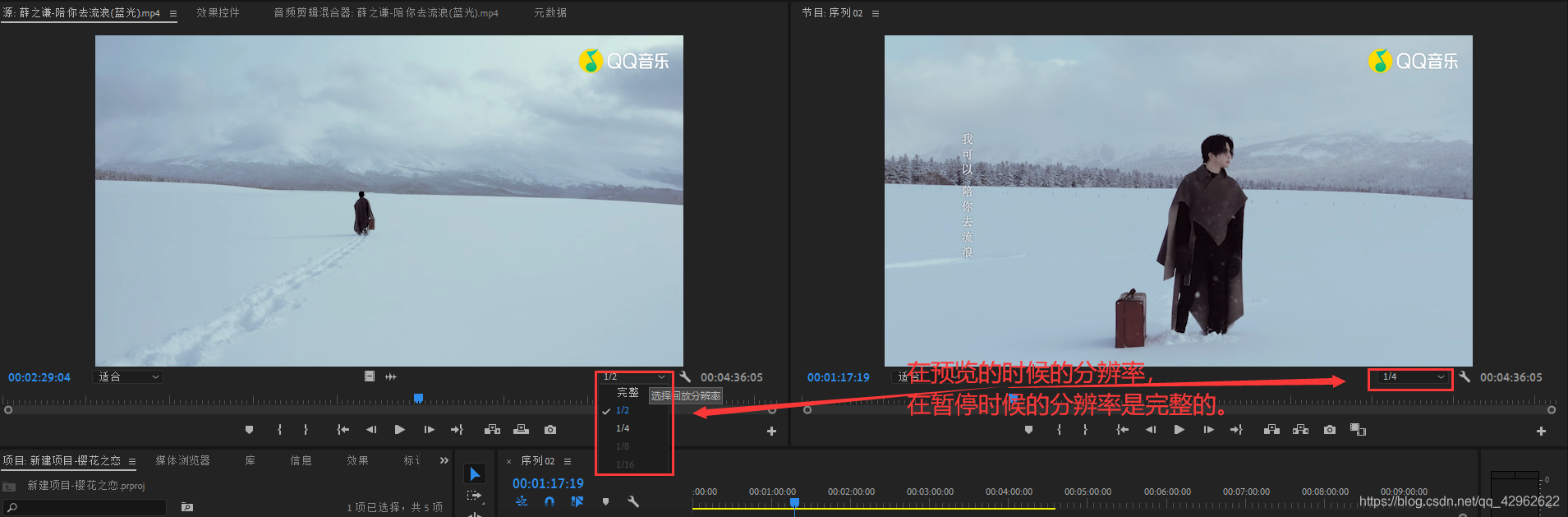The height and width of the screenshot is (517, 1568).
Task: Mark out point in source monitor
Action: click(306, 429)
